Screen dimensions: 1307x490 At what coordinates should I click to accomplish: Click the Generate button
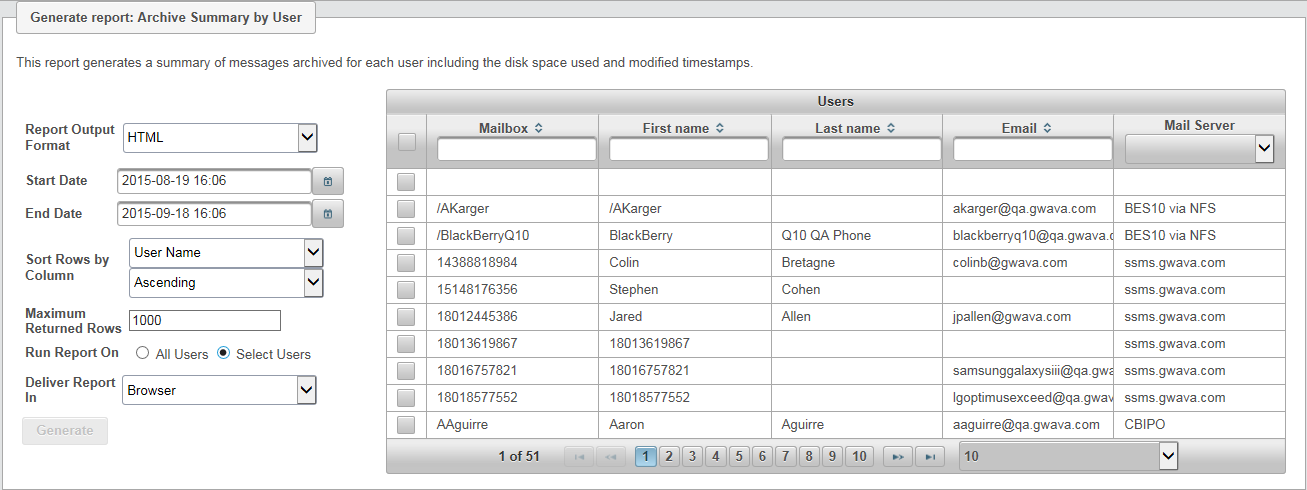coord(65,431)
